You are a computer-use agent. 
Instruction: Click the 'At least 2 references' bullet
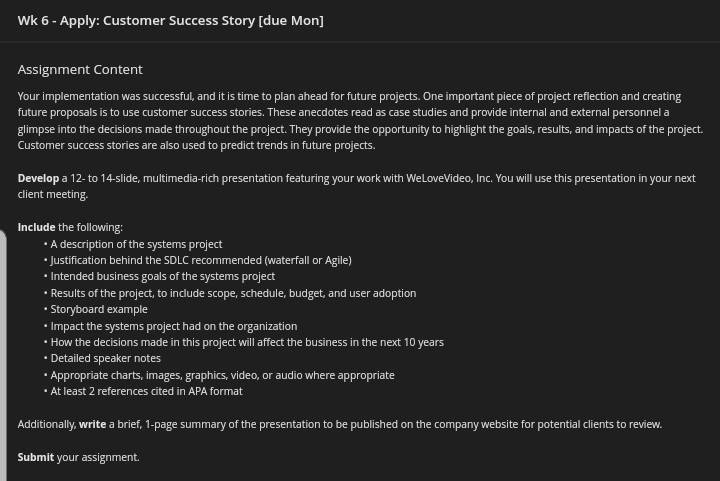(x=146, y=392)
